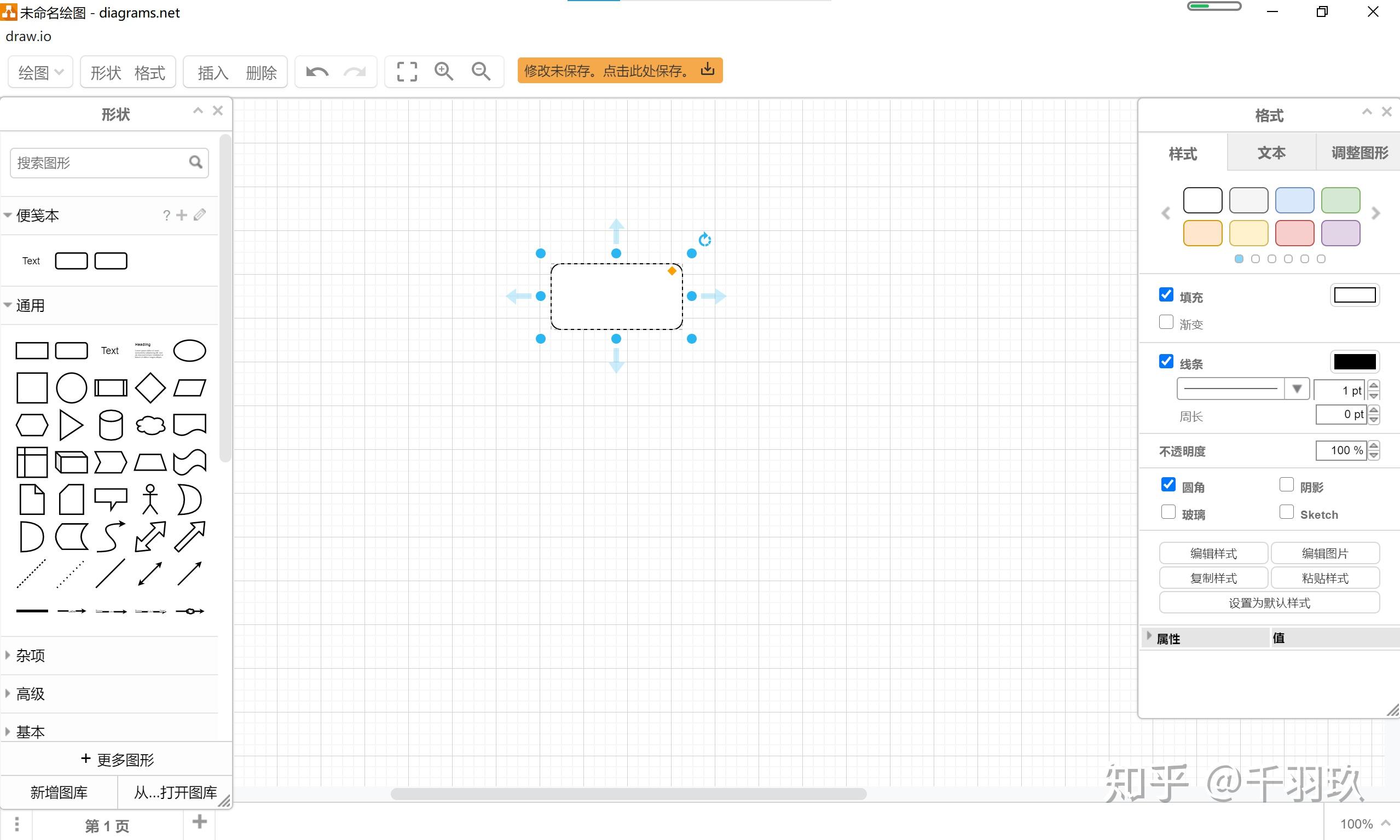The height and width of the screenshot is (840, 1400).
Task: Choose the diamond shape in shape library
Action: point(150,388)
